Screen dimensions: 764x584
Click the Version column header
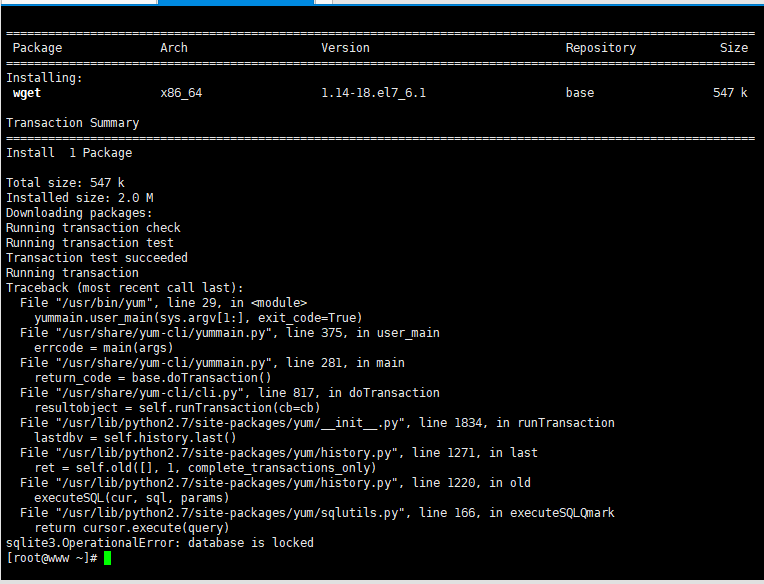point(345,48)
